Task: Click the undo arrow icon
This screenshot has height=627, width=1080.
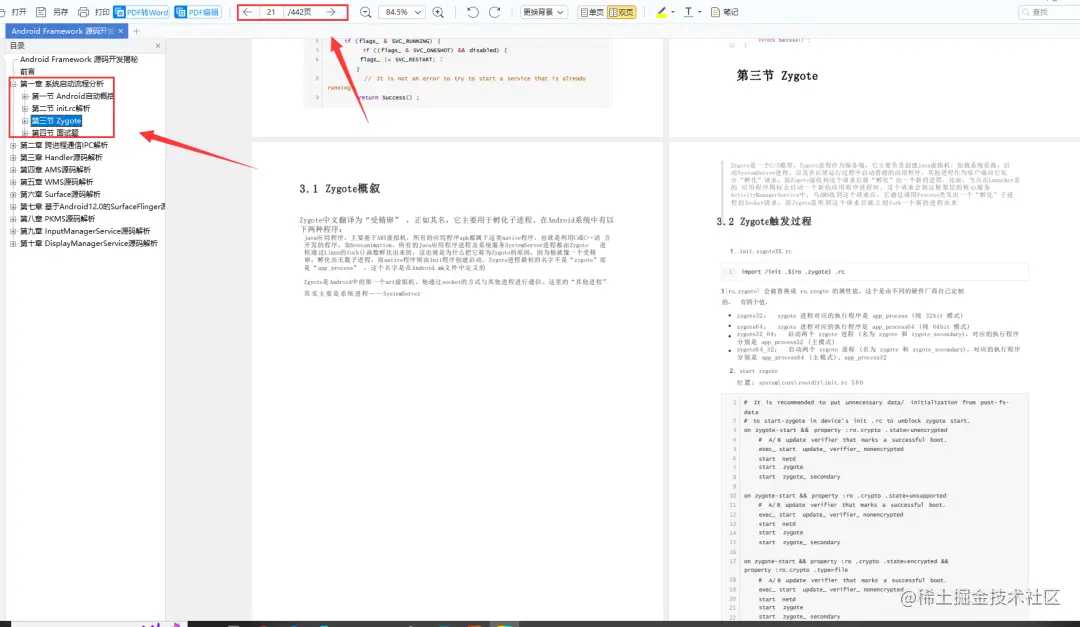Action: 472,12
